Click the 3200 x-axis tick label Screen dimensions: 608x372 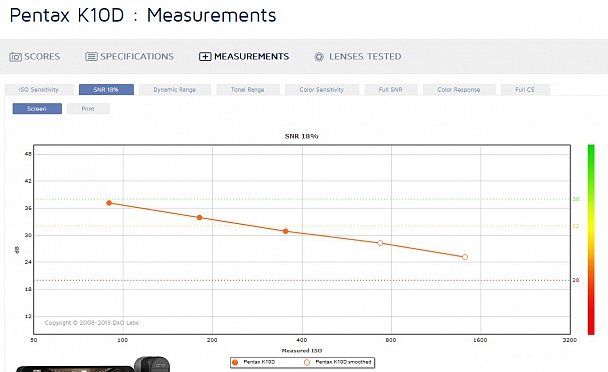(570, 340)
